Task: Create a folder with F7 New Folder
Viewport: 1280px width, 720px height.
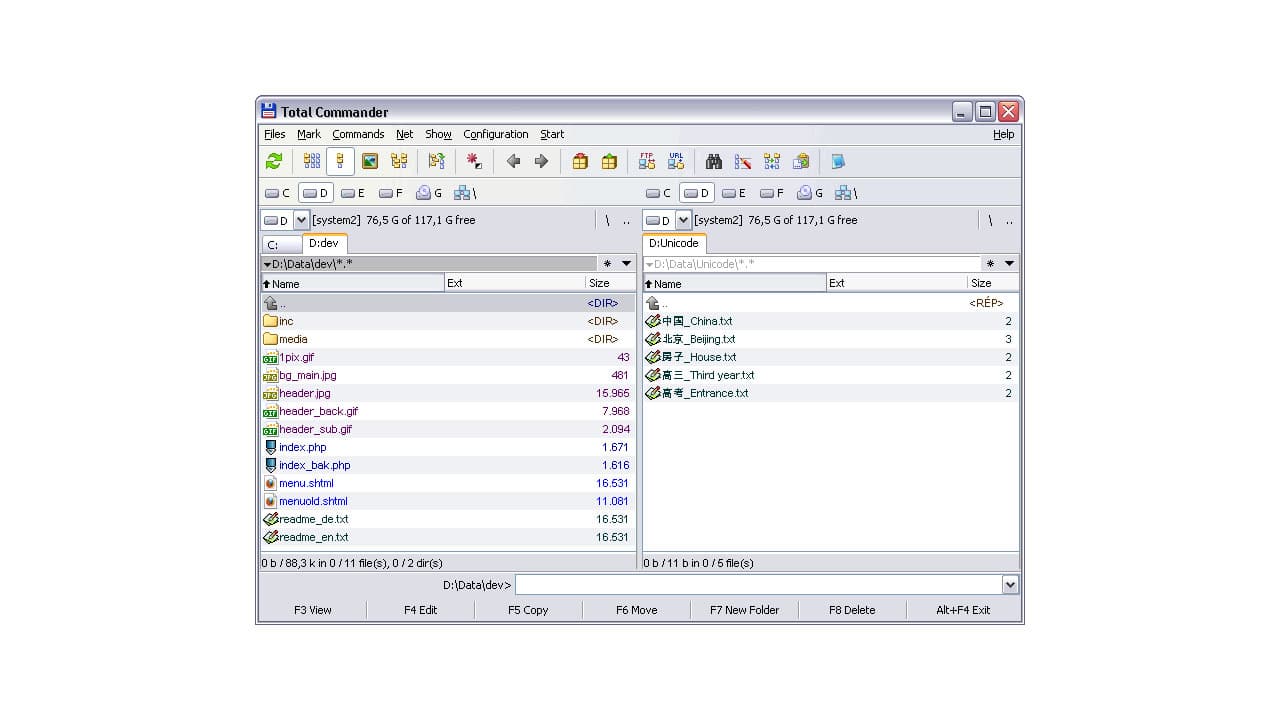Action: click(745, 609)
